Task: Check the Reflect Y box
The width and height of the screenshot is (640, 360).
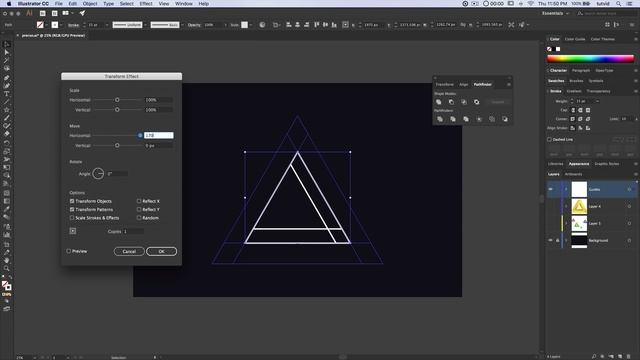Action: (139, 209)
